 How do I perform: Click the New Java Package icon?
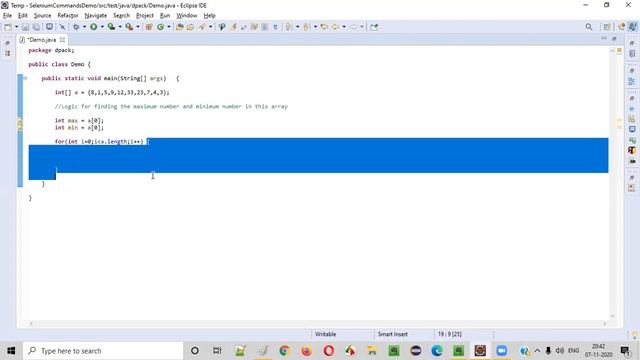point(149,27)
